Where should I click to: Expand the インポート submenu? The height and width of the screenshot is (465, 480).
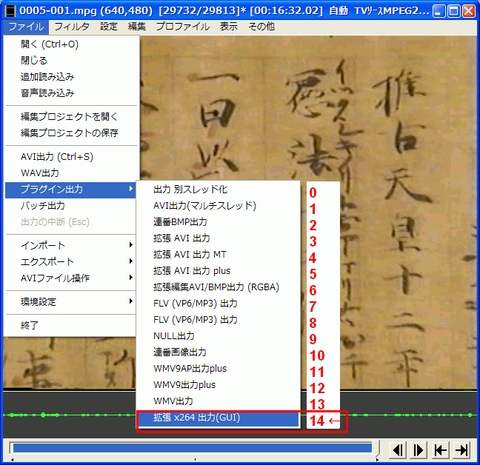tap(70, 245)
